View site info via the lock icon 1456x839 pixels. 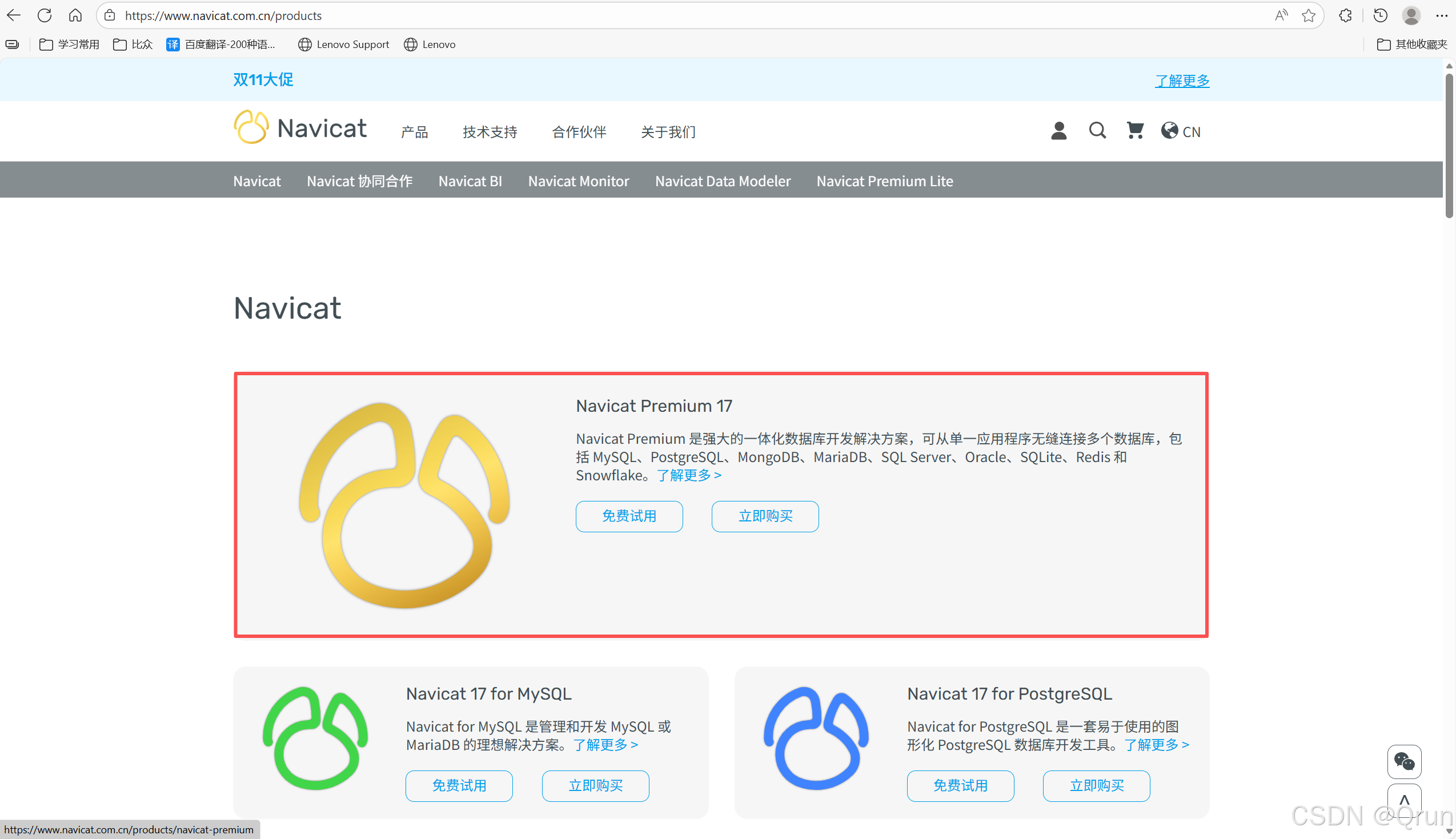pos(110,15)
